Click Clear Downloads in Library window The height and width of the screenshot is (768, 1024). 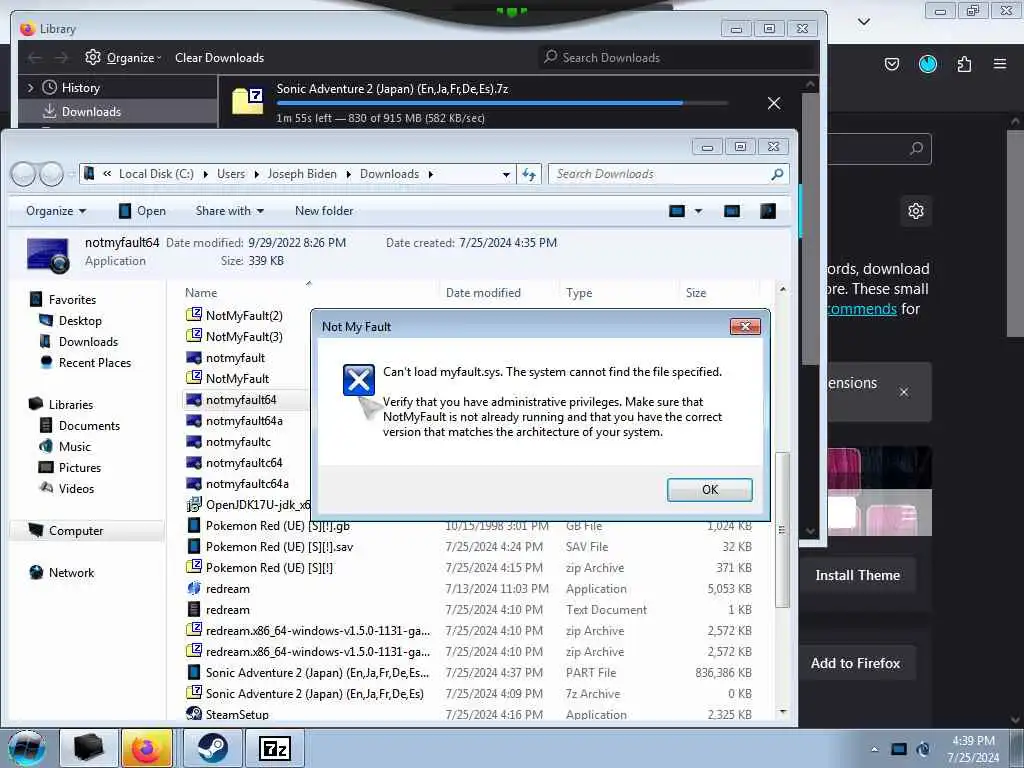click(219, 57)
